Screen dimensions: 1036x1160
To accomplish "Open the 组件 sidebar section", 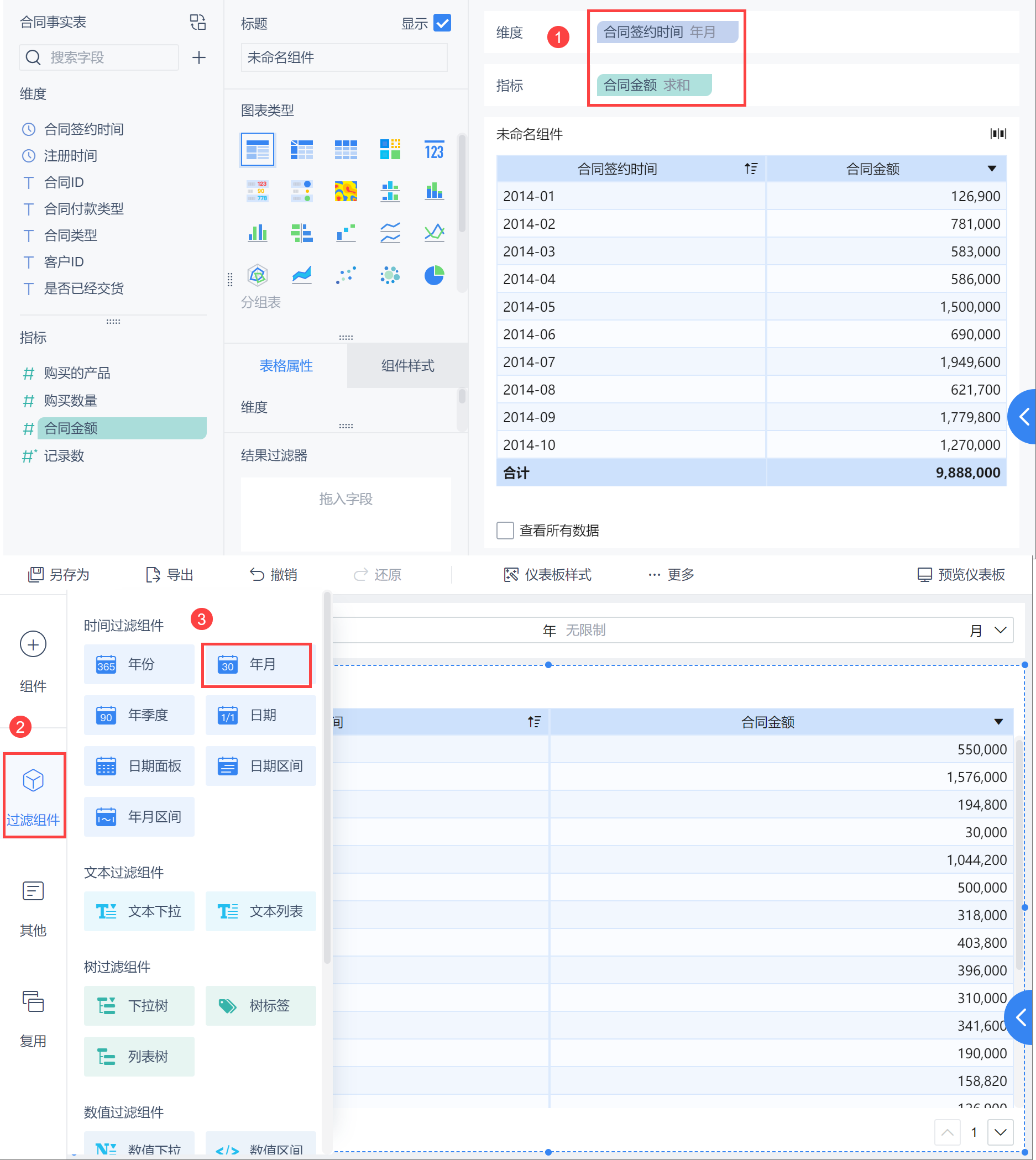I will pyautogui.click(x=33, y=662).
